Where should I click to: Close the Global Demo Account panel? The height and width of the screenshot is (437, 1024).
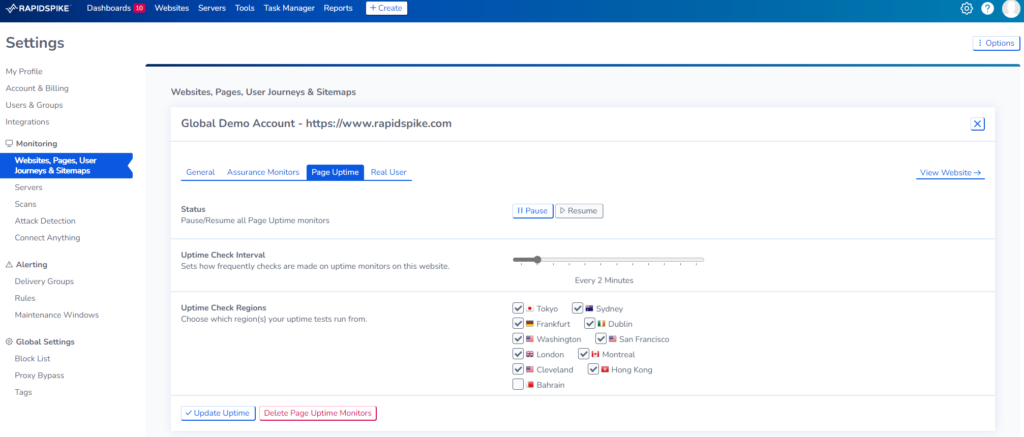(x=978, y=124)
